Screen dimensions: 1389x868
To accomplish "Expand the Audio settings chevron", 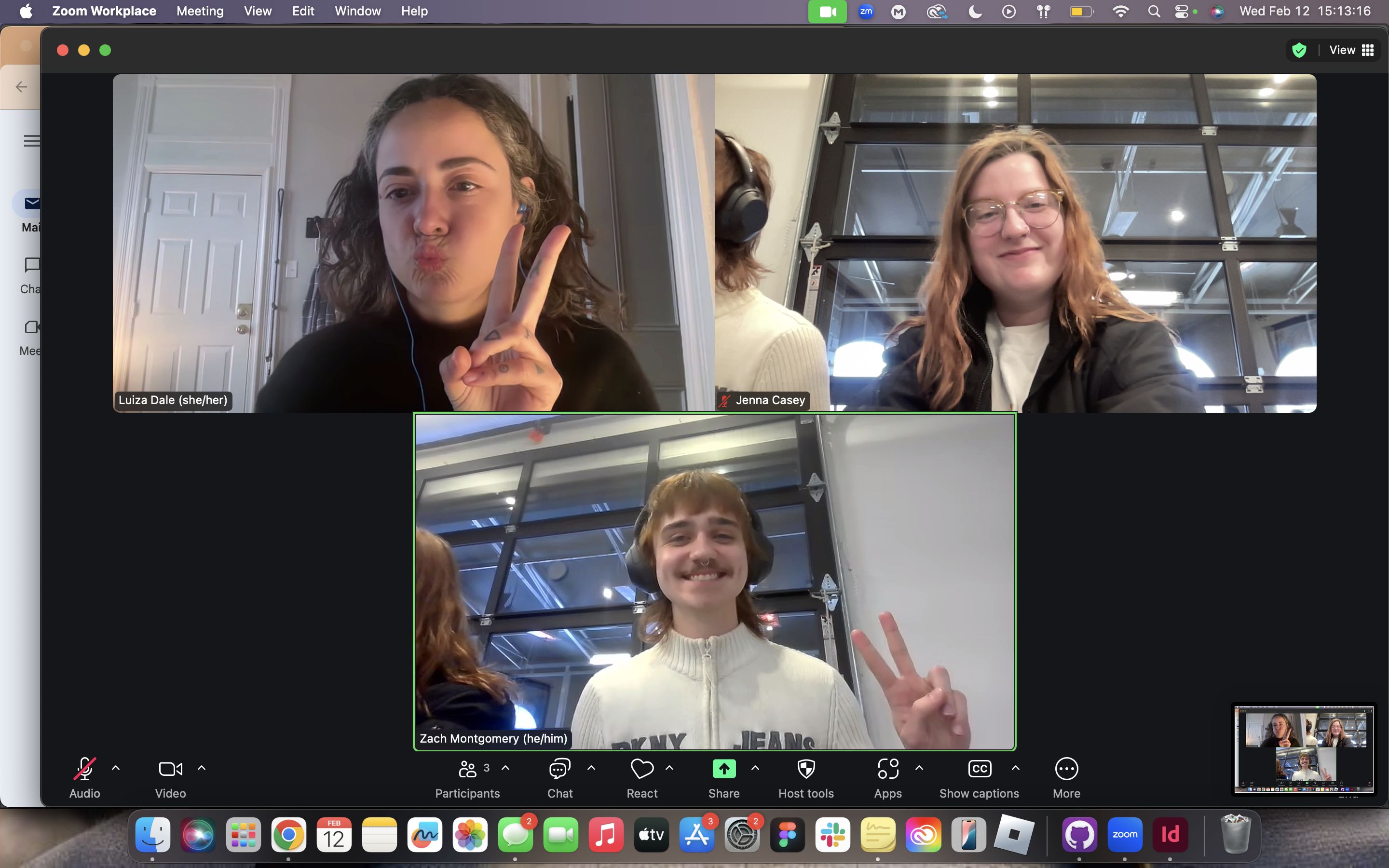I will point(116,768).
